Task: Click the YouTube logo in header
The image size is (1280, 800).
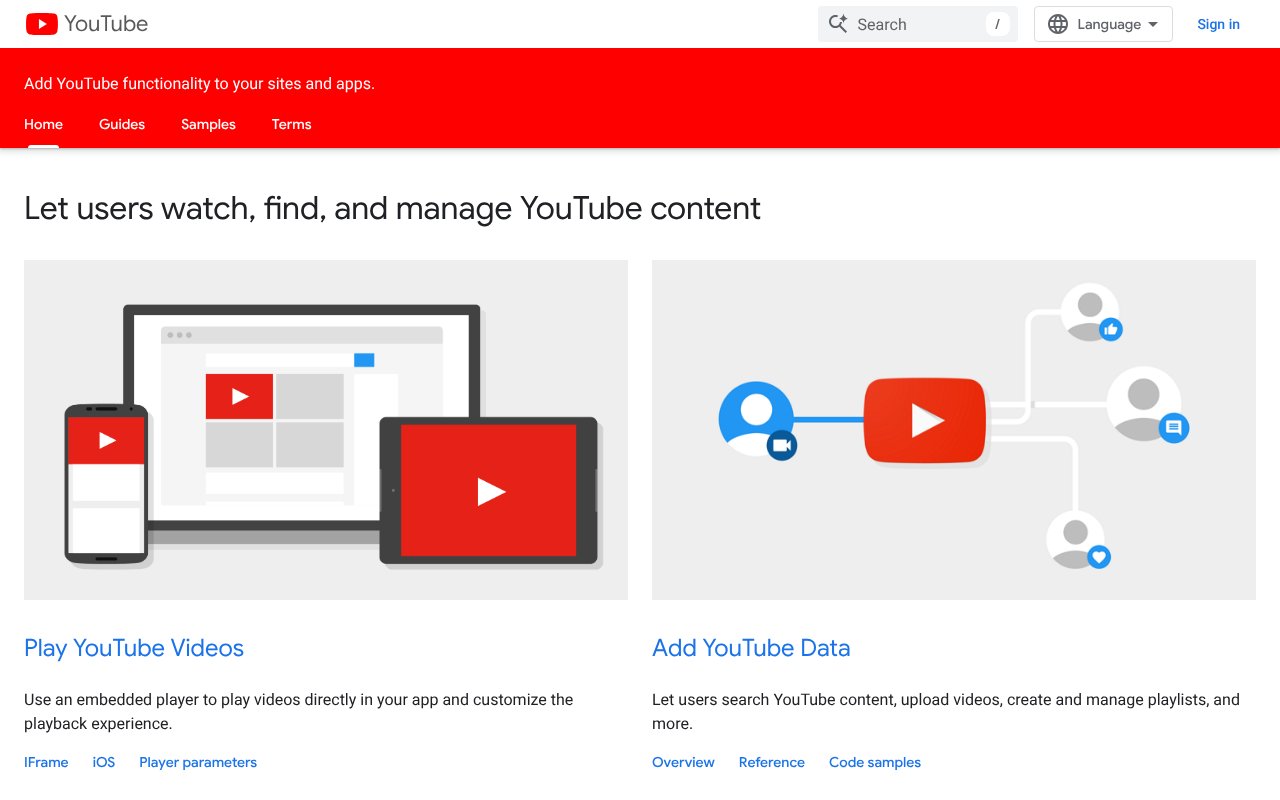Action: point(87,24)
